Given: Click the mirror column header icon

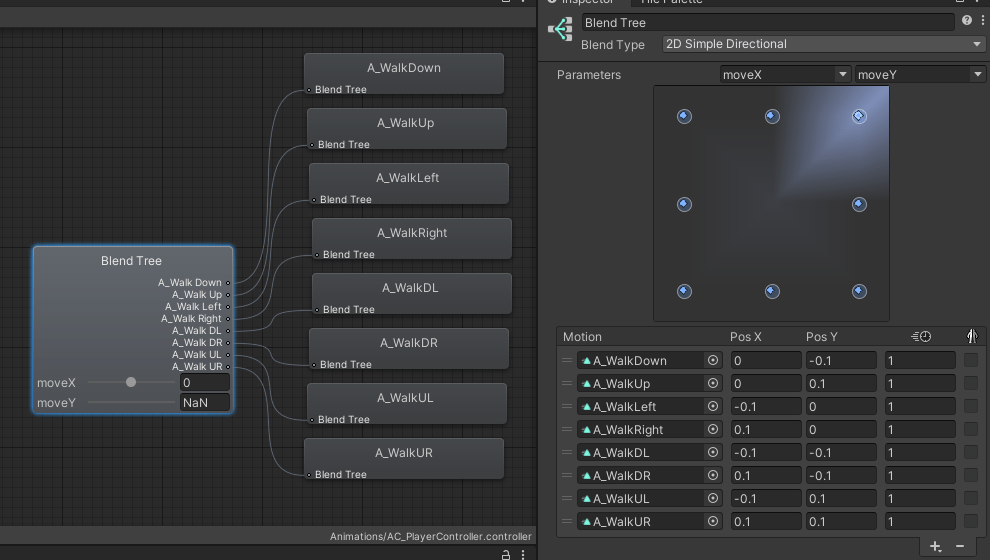Looking at the screenshot, I should pyautogui.click(x=971, y=337).
